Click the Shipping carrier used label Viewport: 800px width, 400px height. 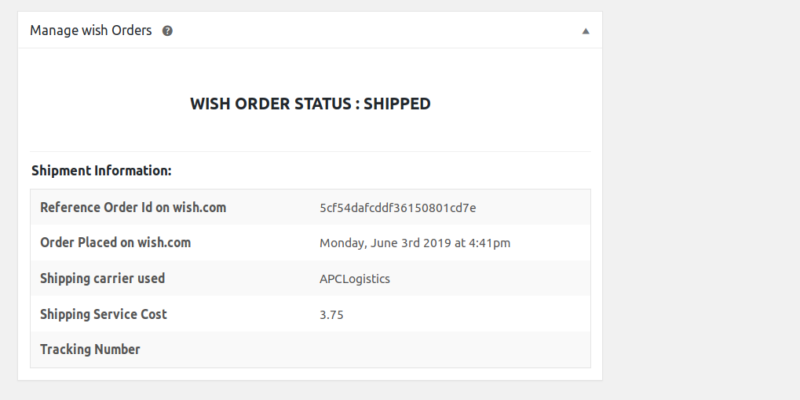[103, 278]
